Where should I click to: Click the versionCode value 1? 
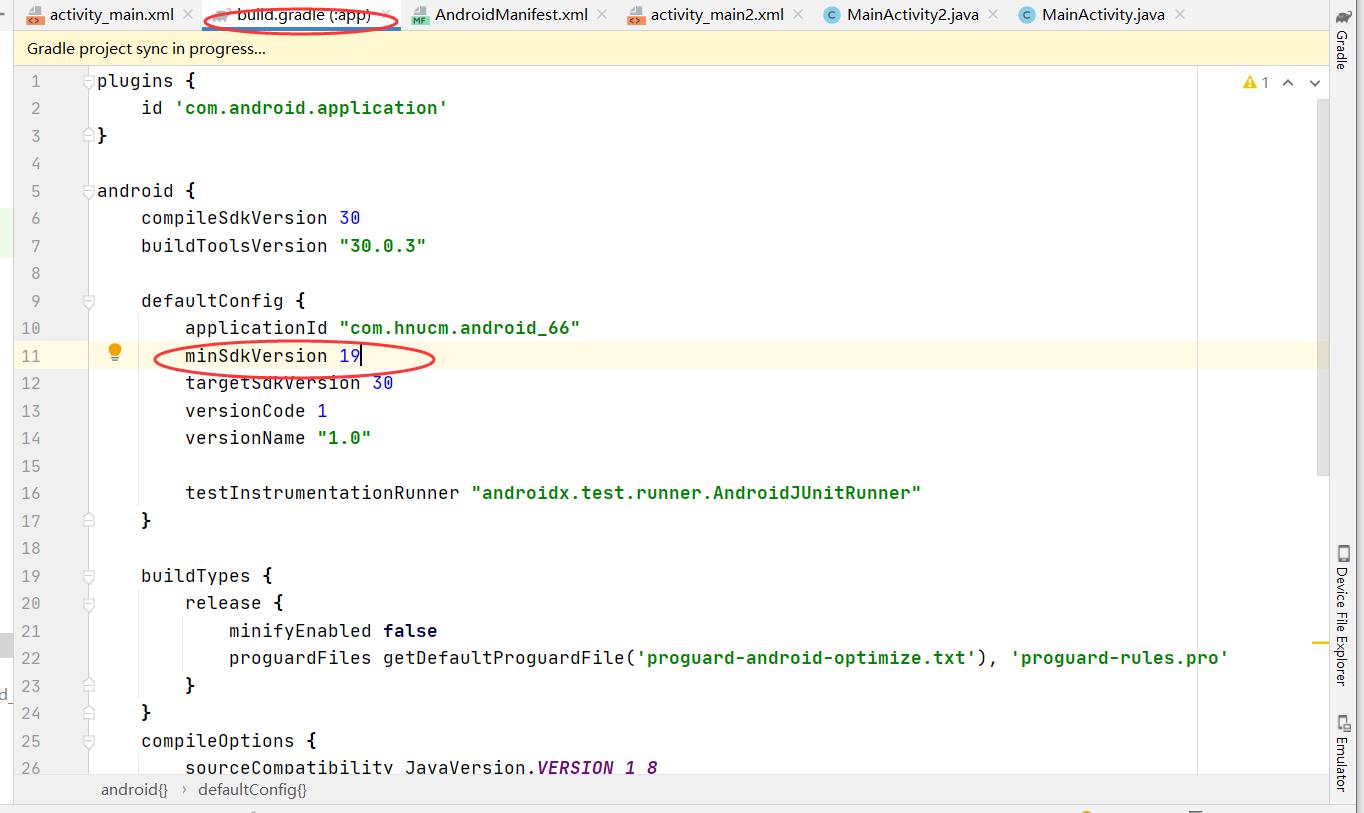(322, 411)
